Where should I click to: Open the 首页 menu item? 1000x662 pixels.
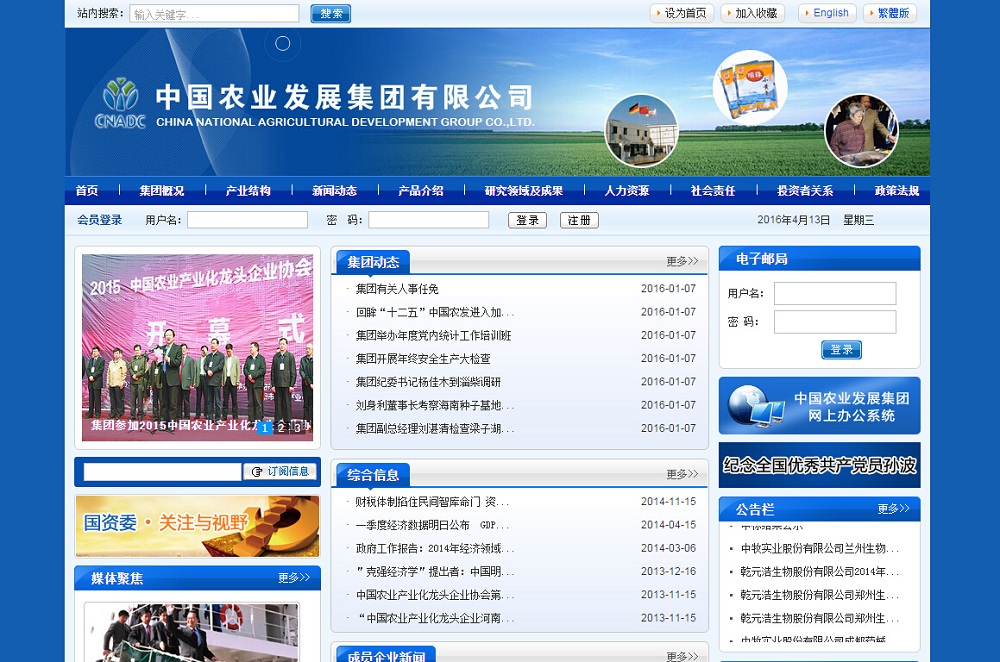pyautogui.click(x=87, y=190)
